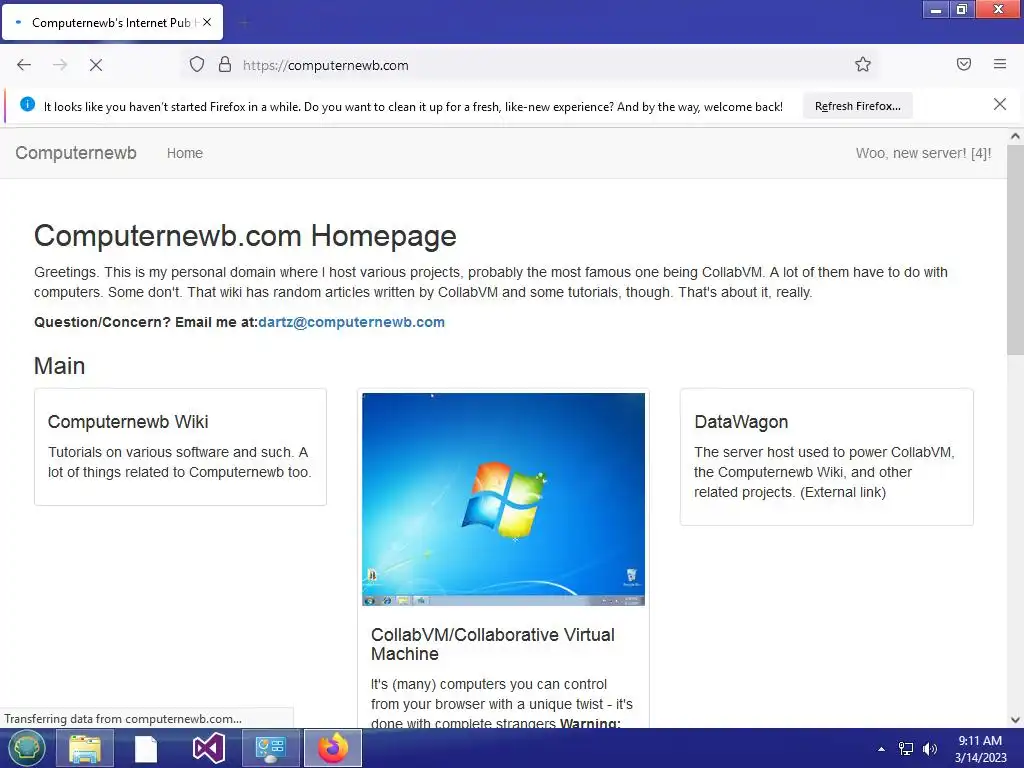Open Windows Explorer from taskbar
This screenshot has height=768, width=1024.
pyautogui.click(x=85, y=748)
